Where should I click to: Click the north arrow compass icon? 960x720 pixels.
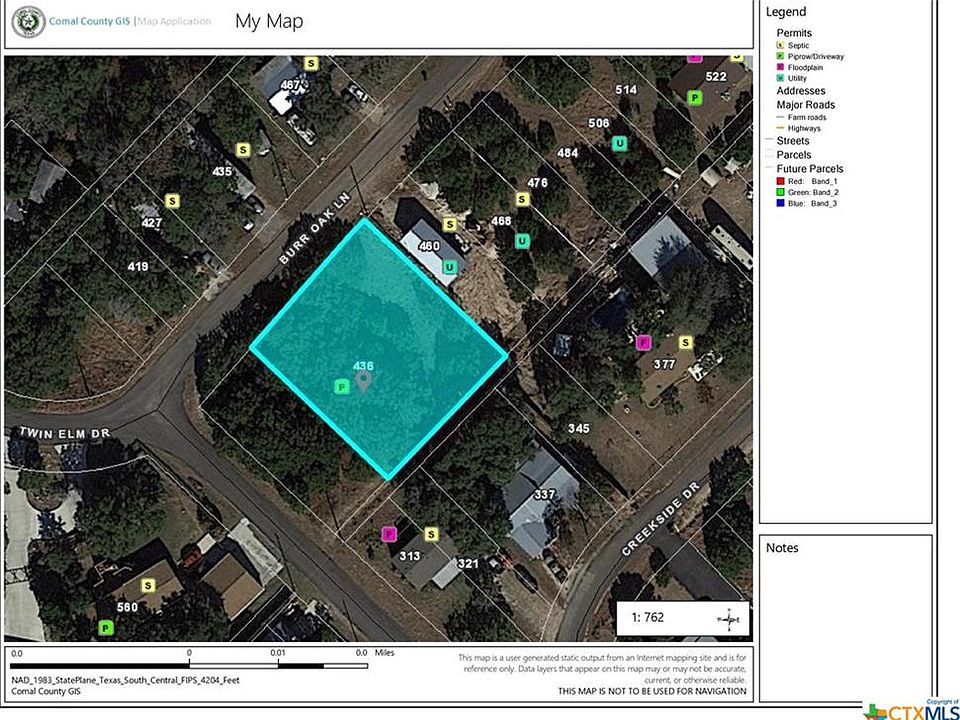point(728,620)
